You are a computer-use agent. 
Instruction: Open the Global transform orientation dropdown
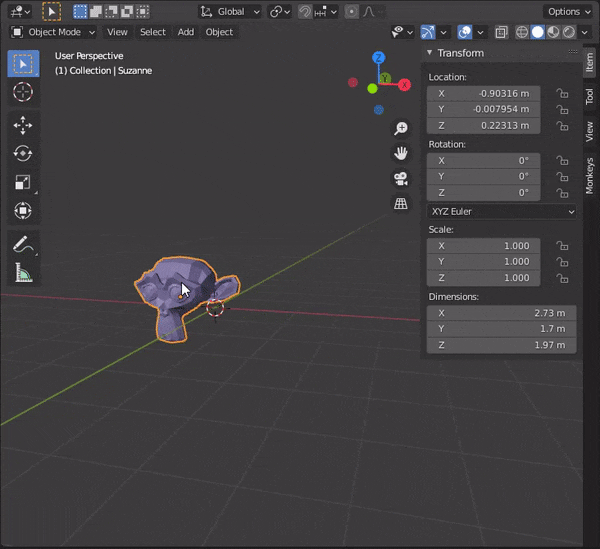point(230,12)
